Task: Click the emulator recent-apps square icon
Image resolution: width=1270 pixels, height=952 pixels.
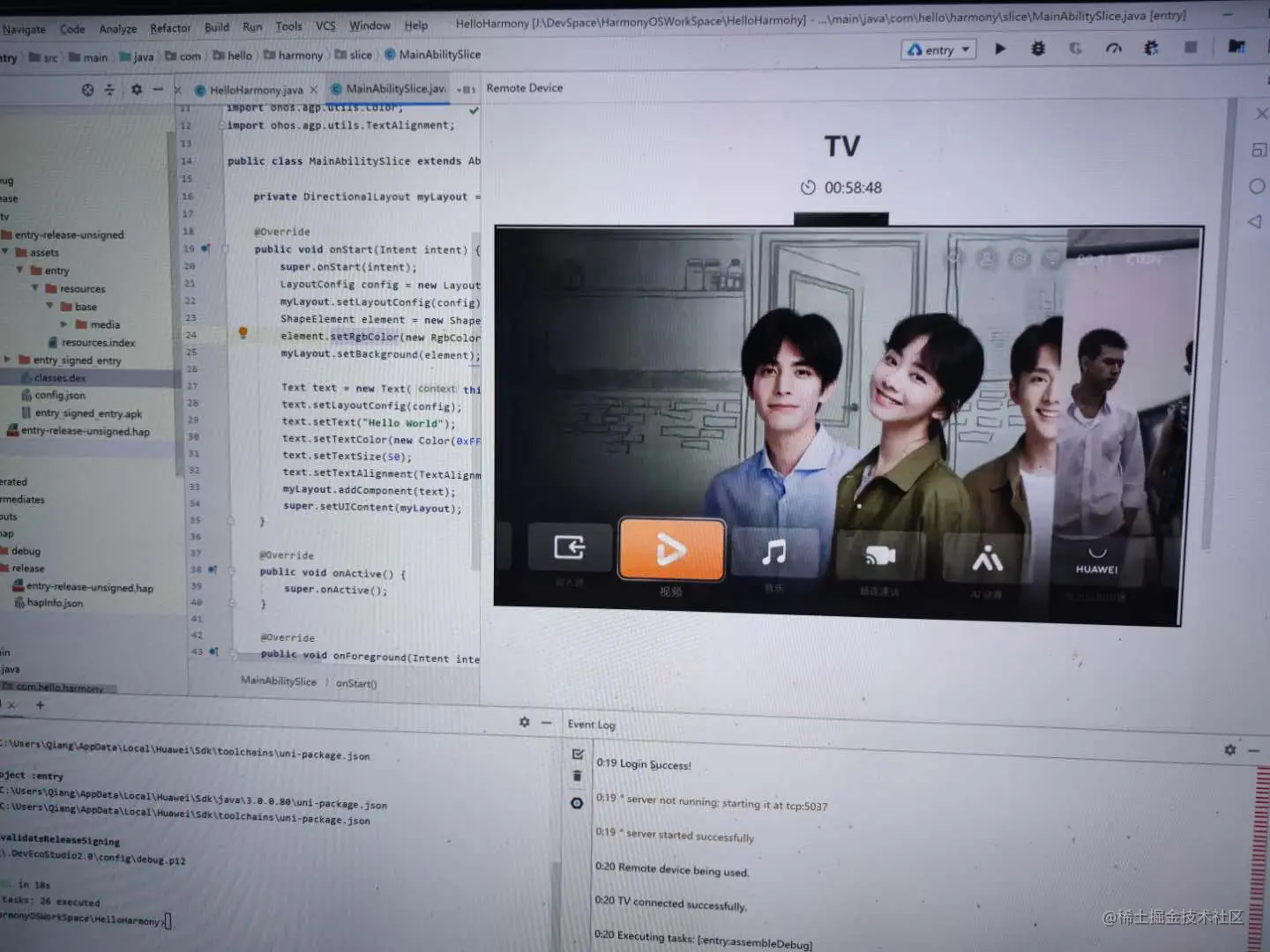Action: click(x=1259, y=150)
